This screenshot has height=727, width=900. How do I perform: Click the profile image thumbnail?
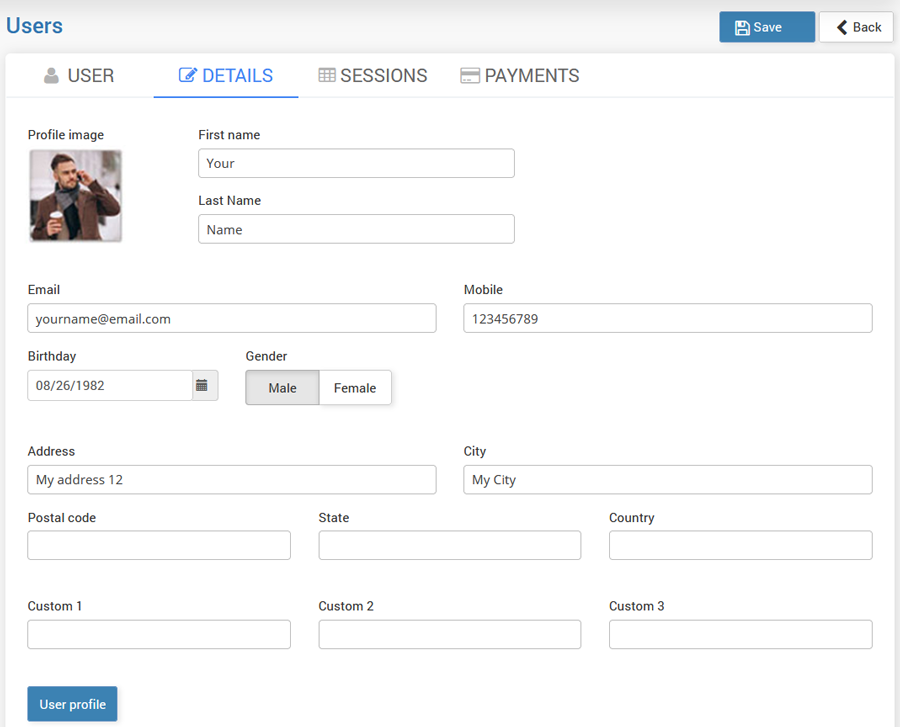pos(75,196)
